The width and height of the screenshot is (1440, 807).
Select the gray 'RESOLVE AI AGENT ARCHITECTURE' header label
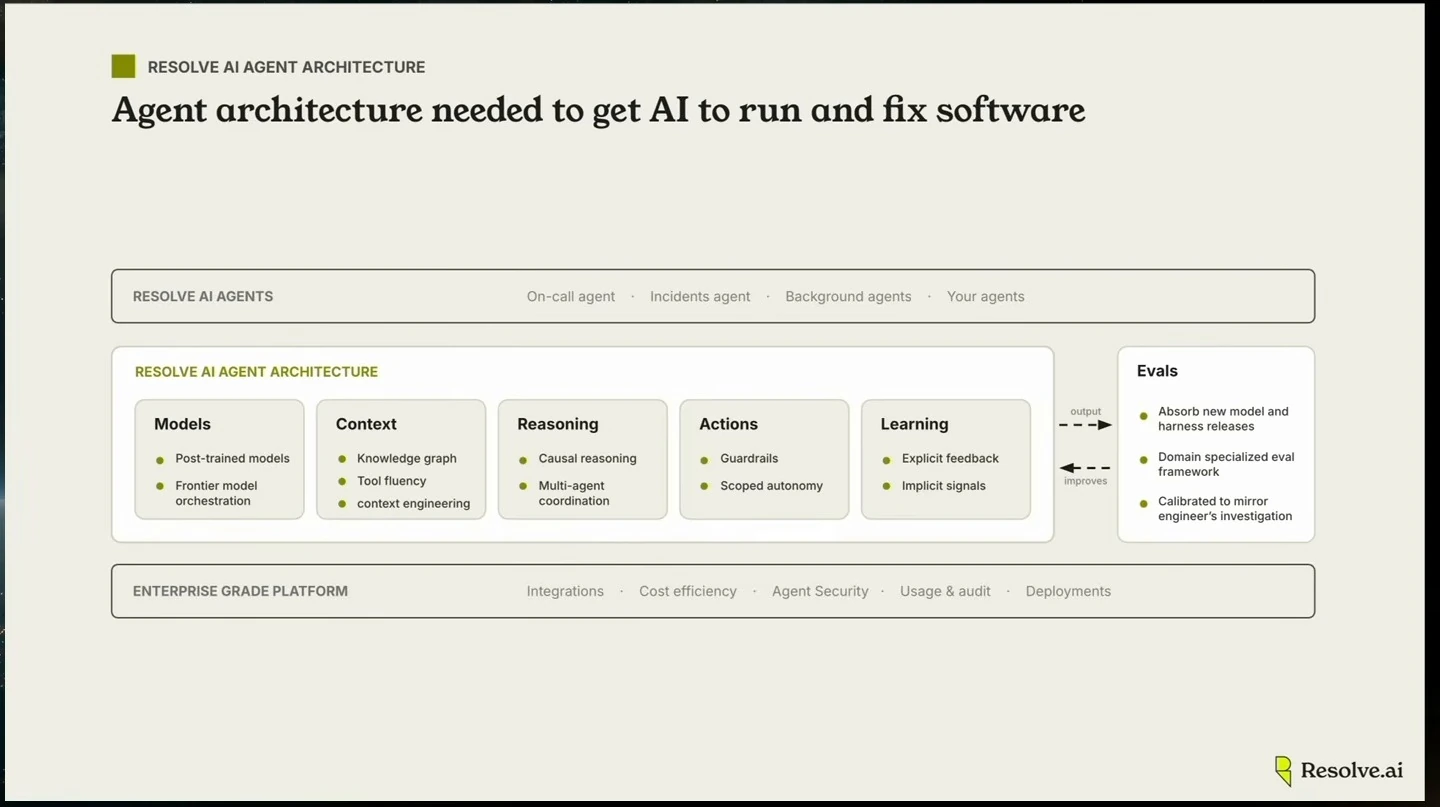tap(286, 67)
